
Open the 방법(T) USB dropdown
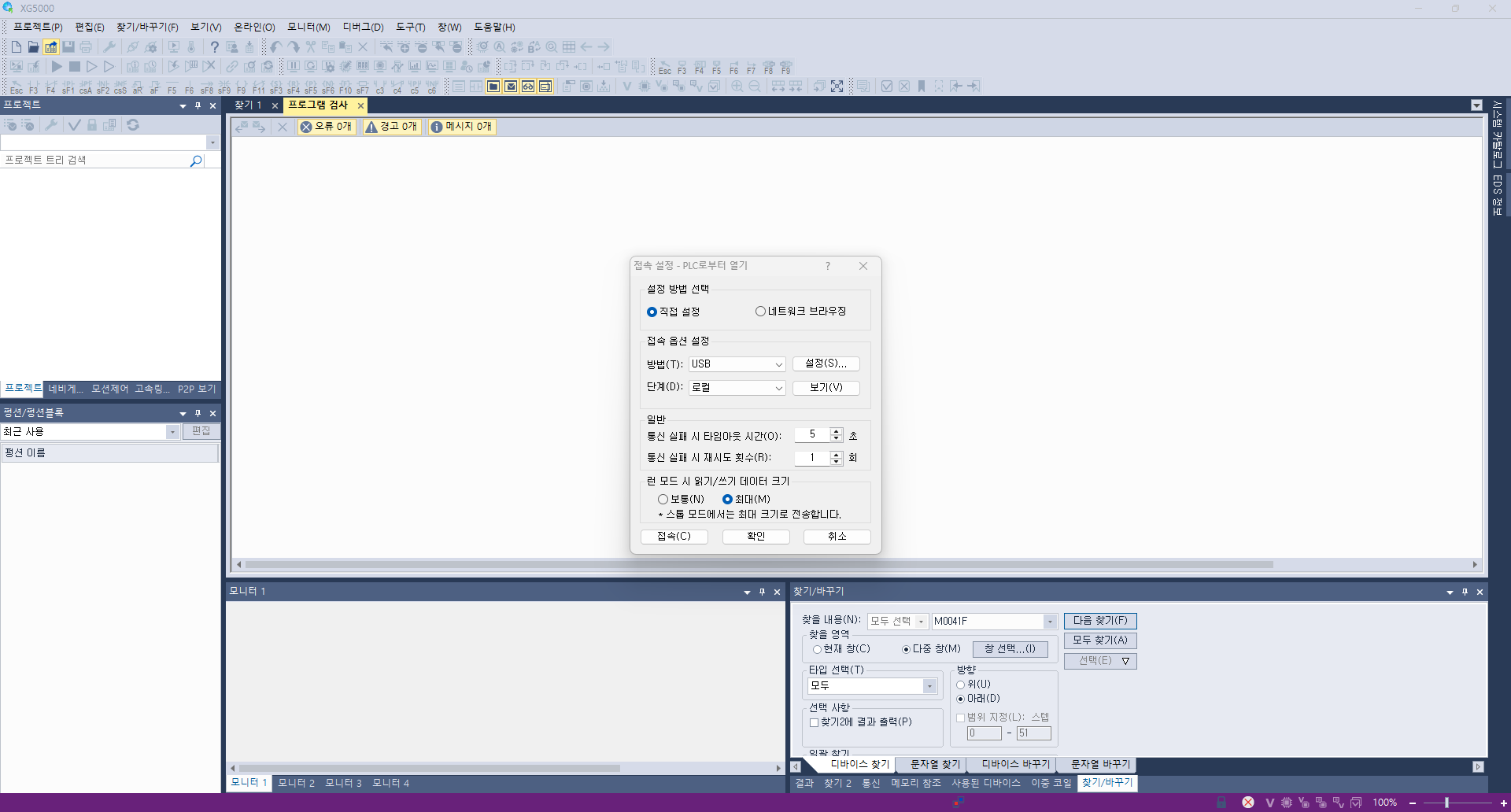pyautogui.click(x=778, y=364)
